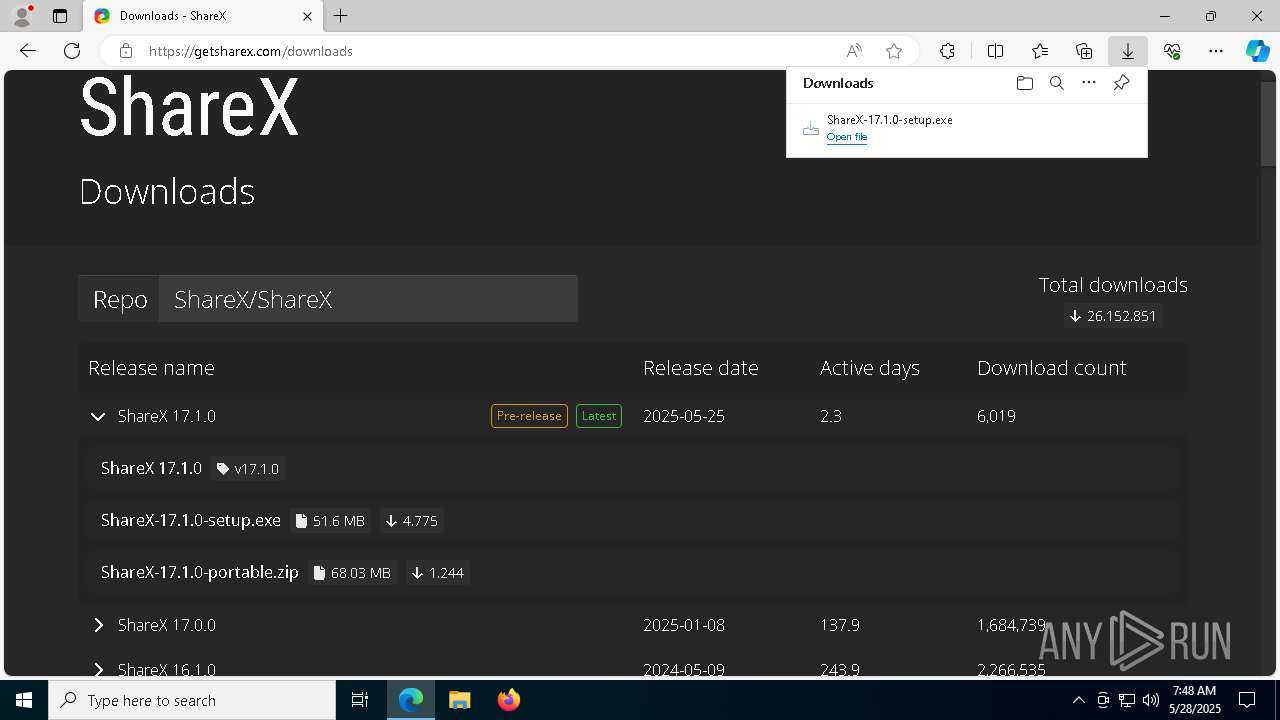Screen dimensions: 1280x720
Task: Select the Downloads - ShareX tab
Action: tap(202, 16)
